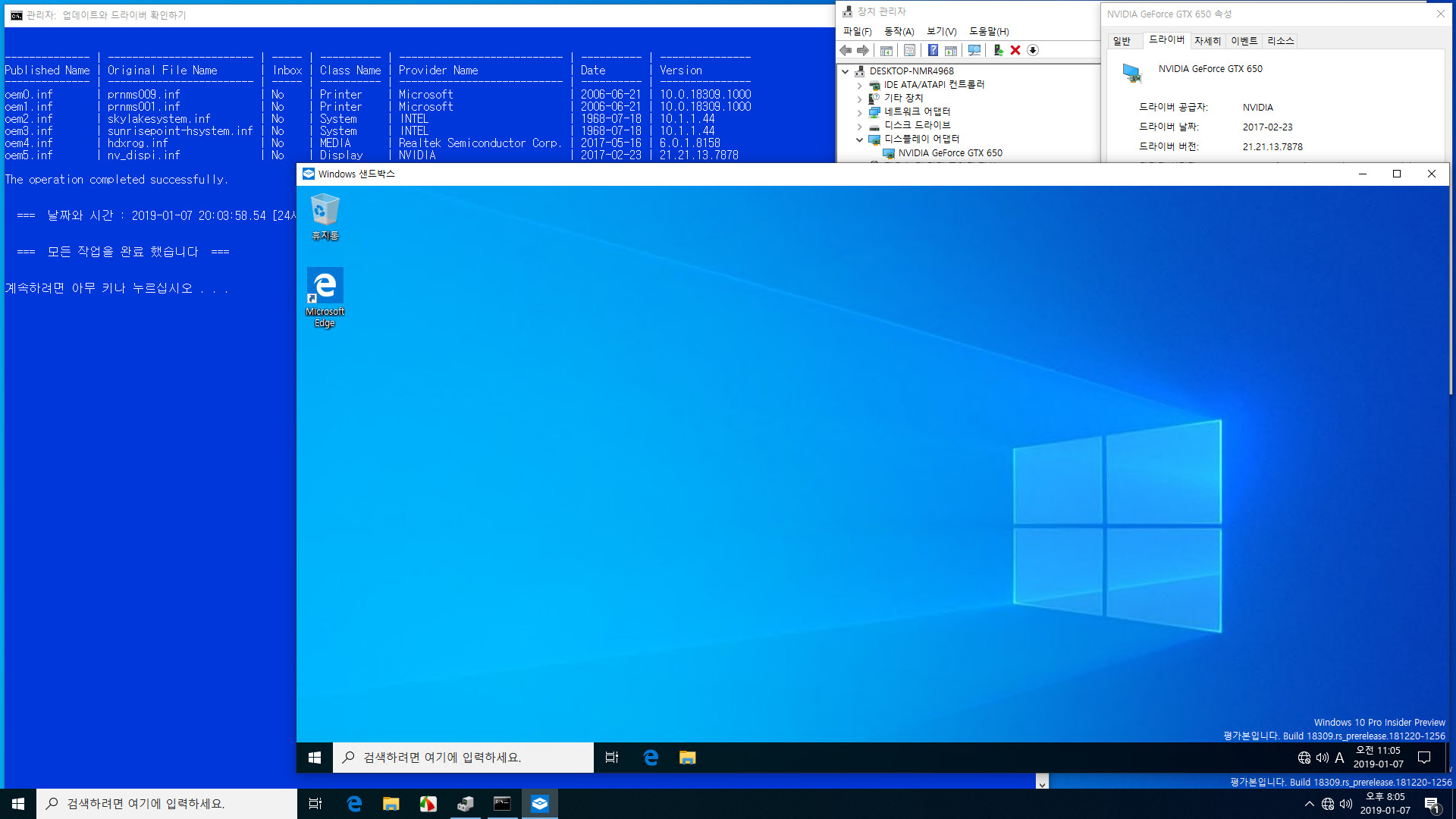1456x819 pixels.
Task: Open File Explorer from host taskbar
Action: click(x=391, y=804)
